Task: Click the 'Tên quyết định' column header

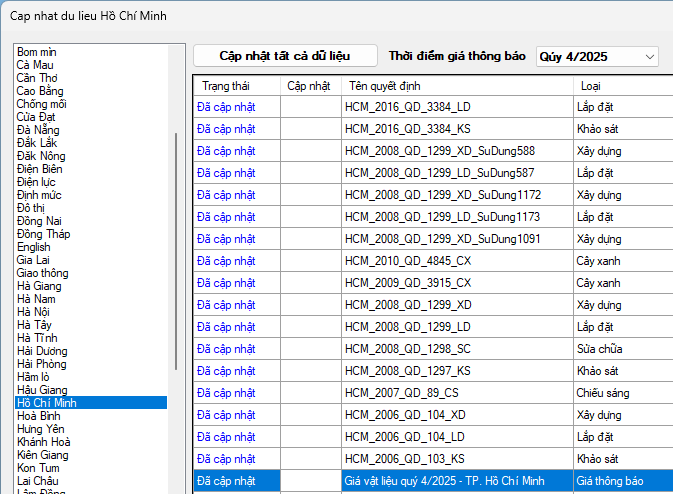Action: (x=457, y=86)
